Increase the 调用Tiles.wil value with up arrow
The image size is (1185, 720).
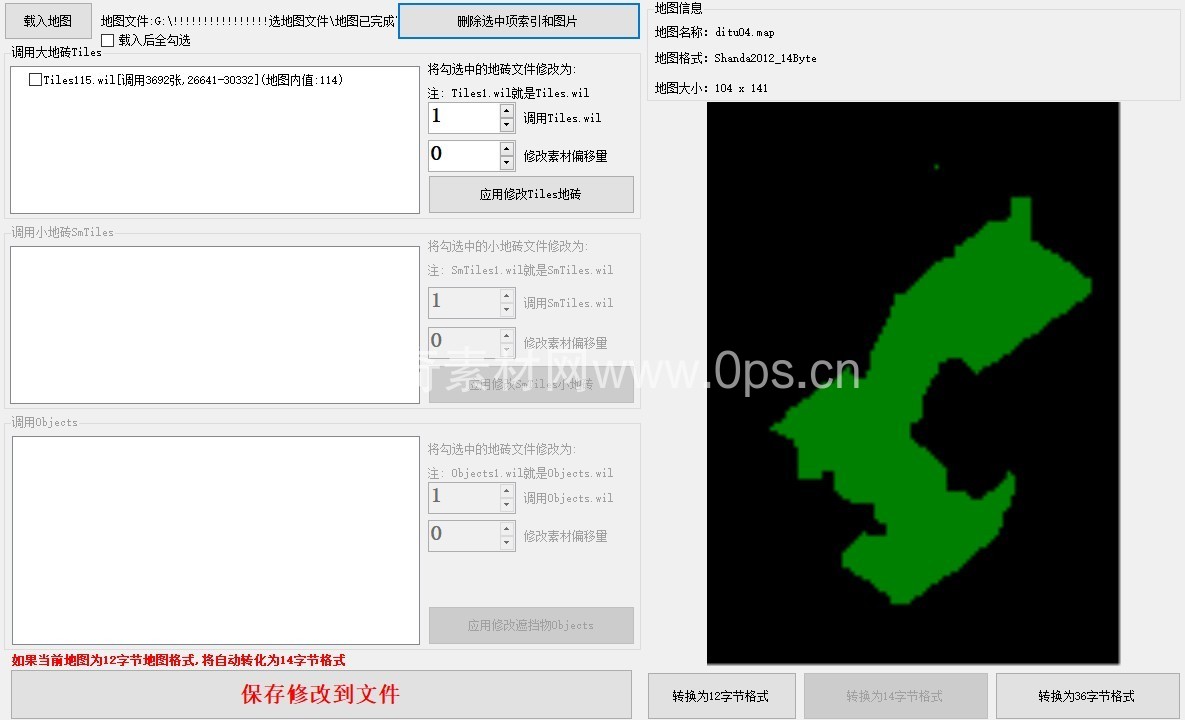pyautogui.click(x=507, y=111)
